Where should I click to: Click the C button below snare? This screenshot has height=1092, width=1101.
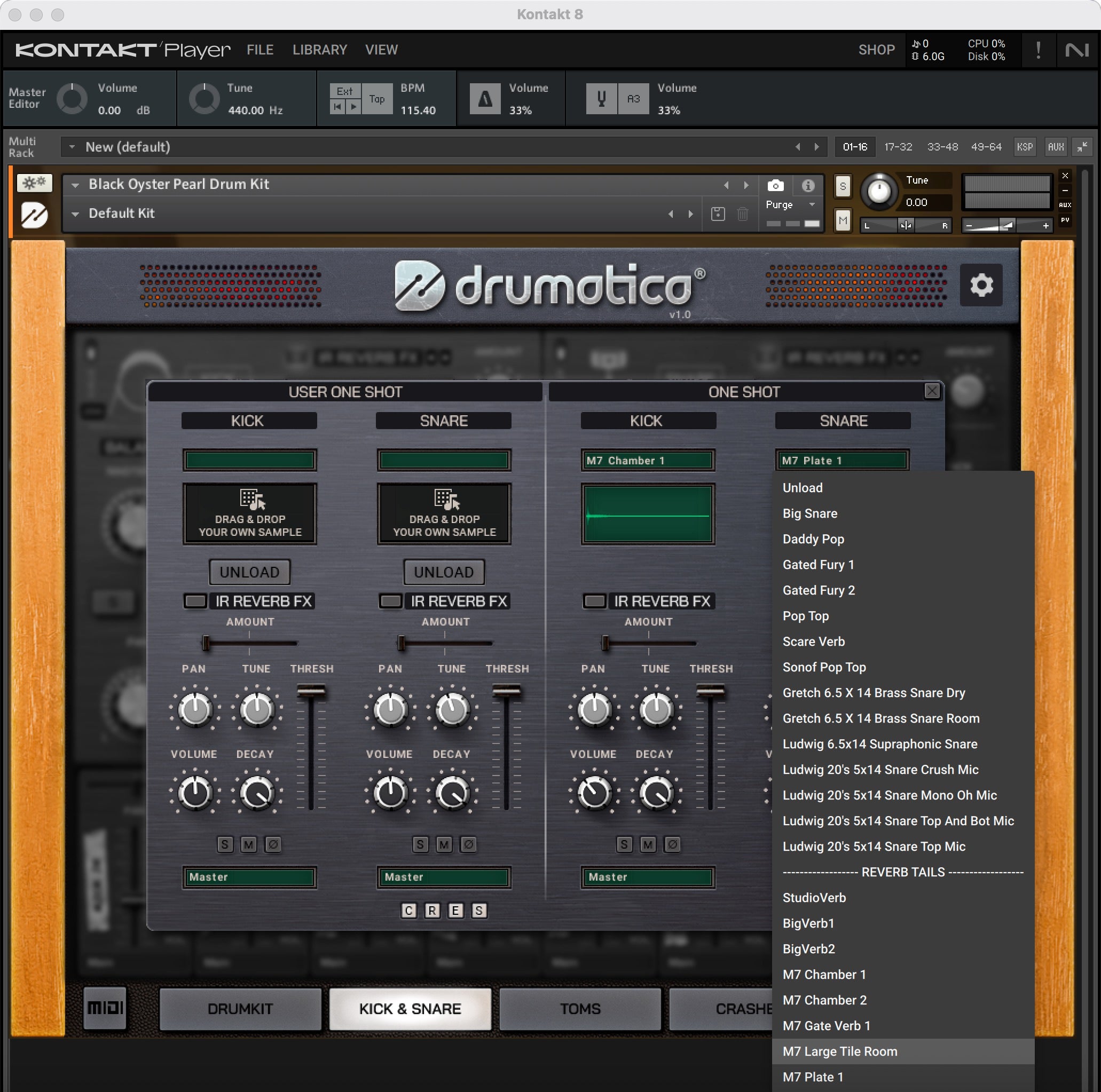click(x=408, y=911)
